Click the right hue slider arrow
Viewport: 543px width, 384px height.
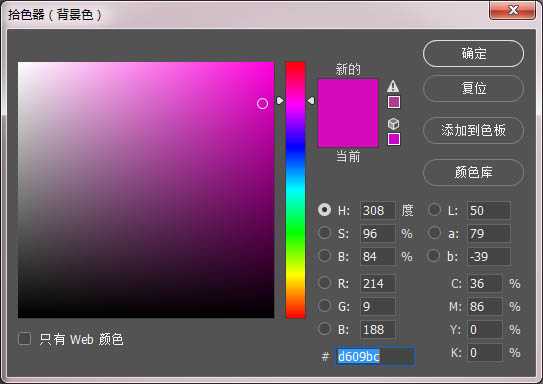311,100
